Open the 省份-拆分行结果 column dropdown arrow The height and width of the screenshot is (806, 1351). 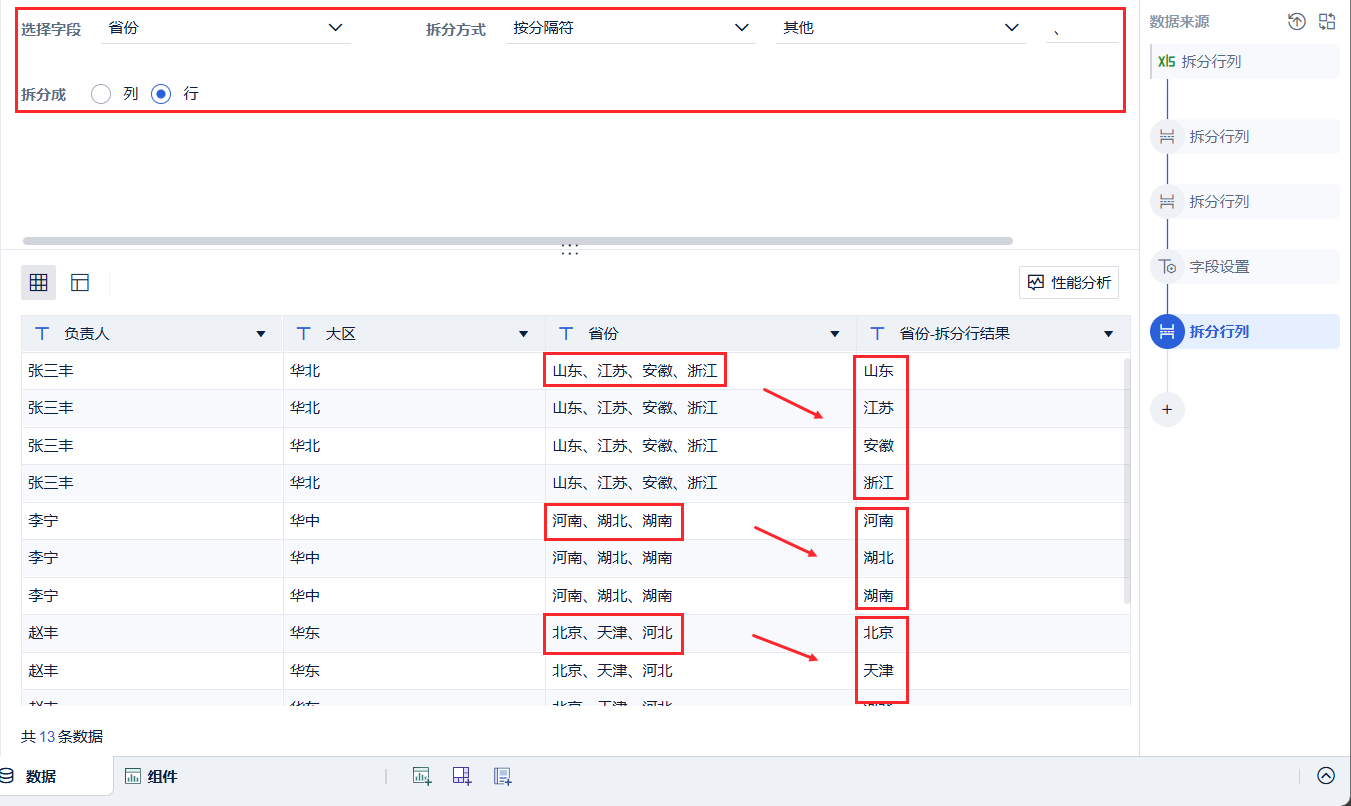(x=1108, y=334)
